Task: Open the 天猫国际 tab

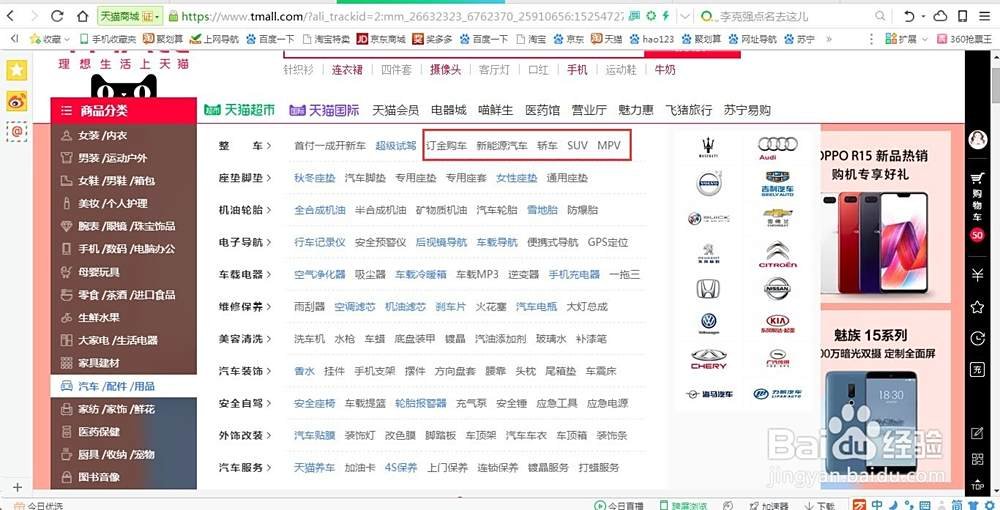Action: tap(324, 110)
